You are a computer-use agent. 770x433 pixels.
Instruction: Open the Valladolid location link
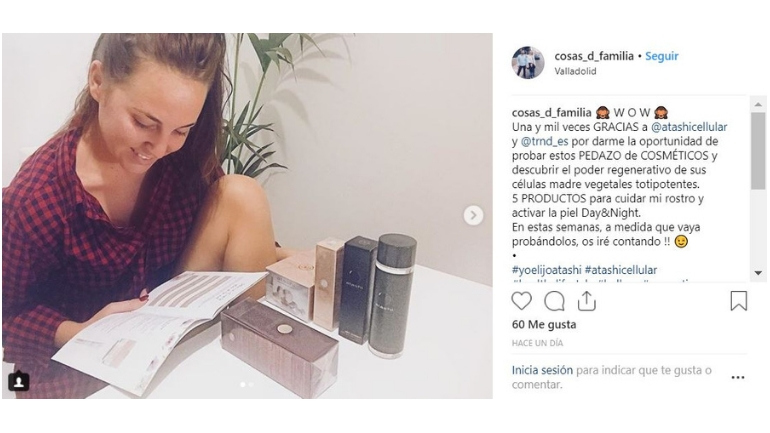(575, 71)
